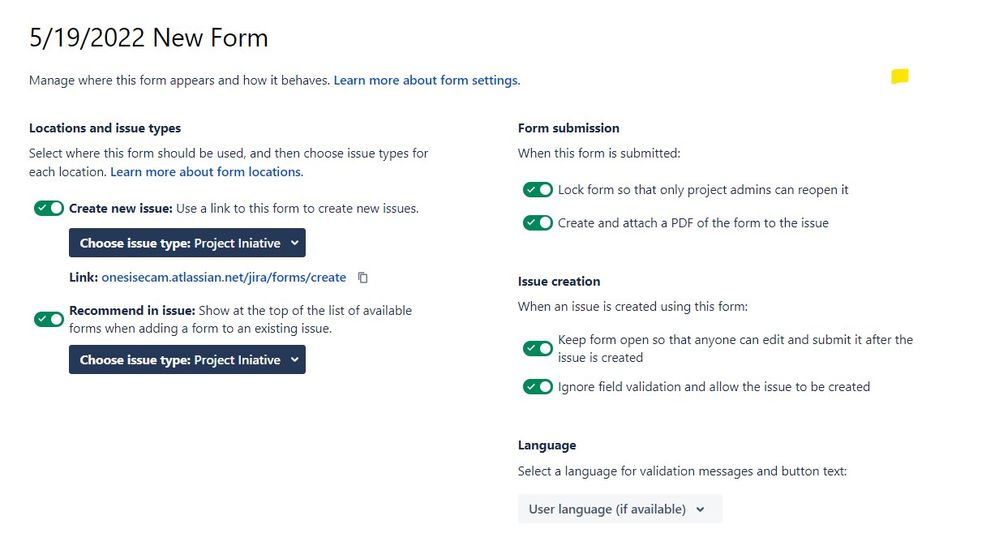
Task: Click the 5/19/2022 New Form title
Action: pyautogui.click(x=148, y=38)
